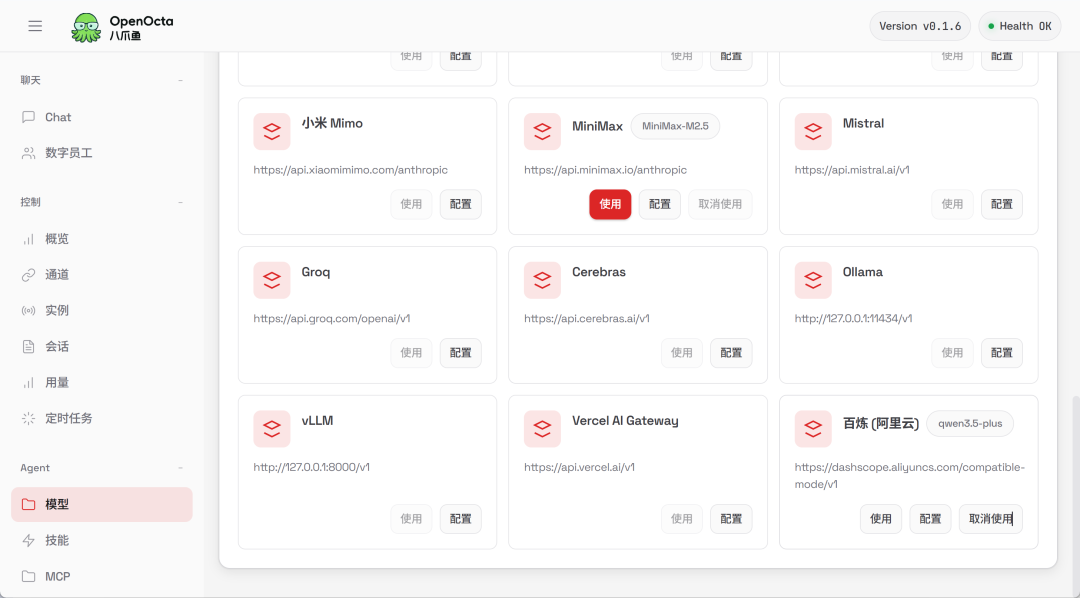The height and width of the screenshot is (598, 1080).
Task: Click the 127.0.0.1:11434/v1 Ollama URL
Action: point(853,318)
